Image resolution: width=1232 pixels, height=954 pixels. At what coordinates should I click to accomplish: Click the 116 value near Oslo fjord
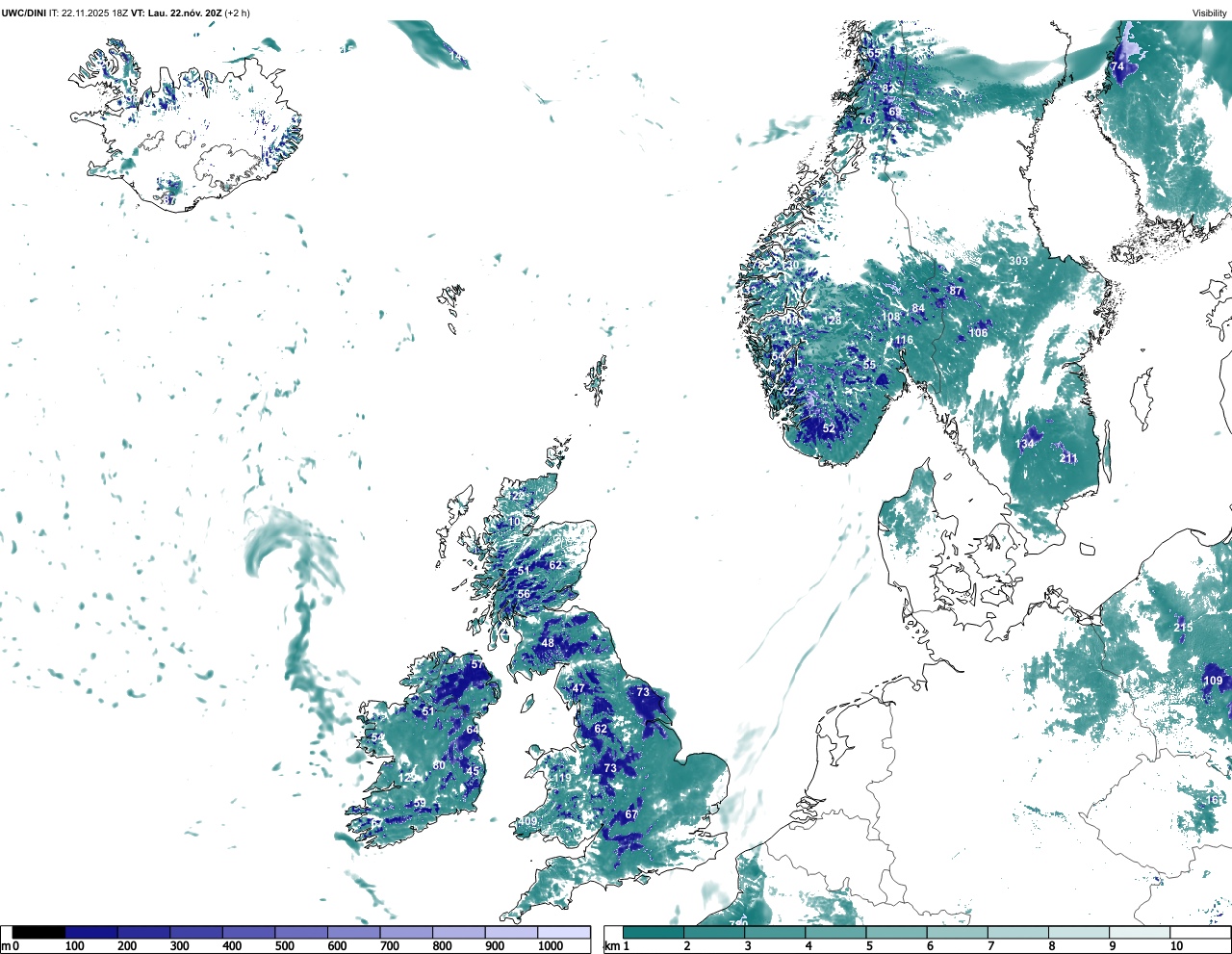tap(904, 341)
